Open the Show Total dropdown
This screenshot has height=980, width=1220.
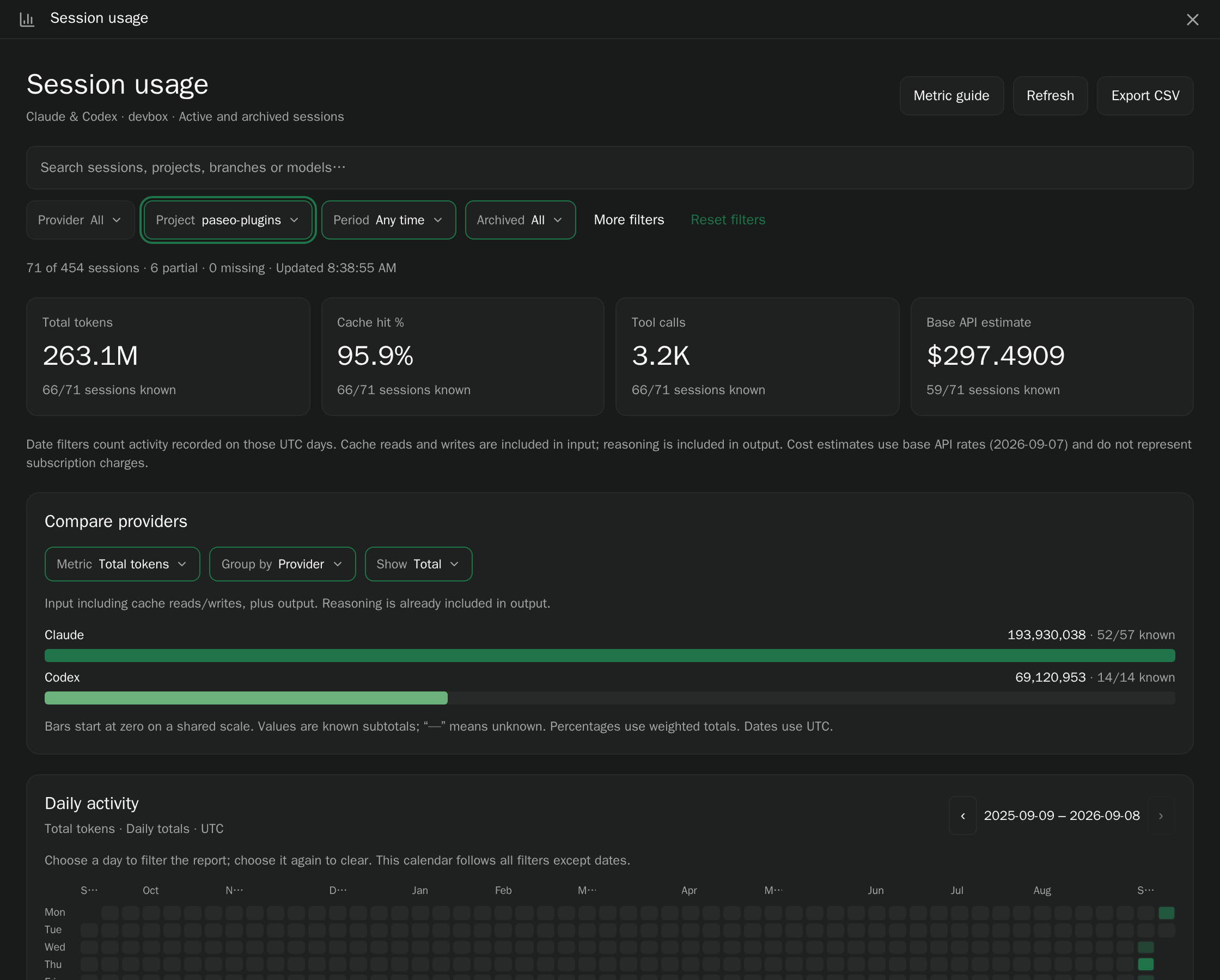coord(418,564)
